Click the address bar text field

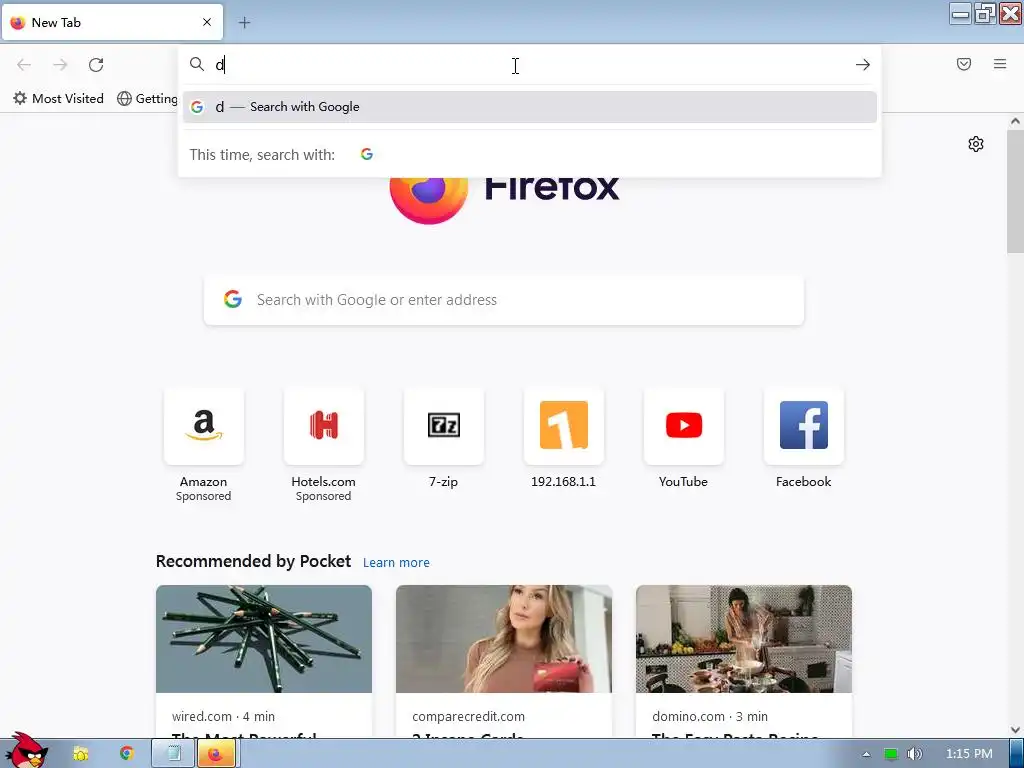[529, 65]
